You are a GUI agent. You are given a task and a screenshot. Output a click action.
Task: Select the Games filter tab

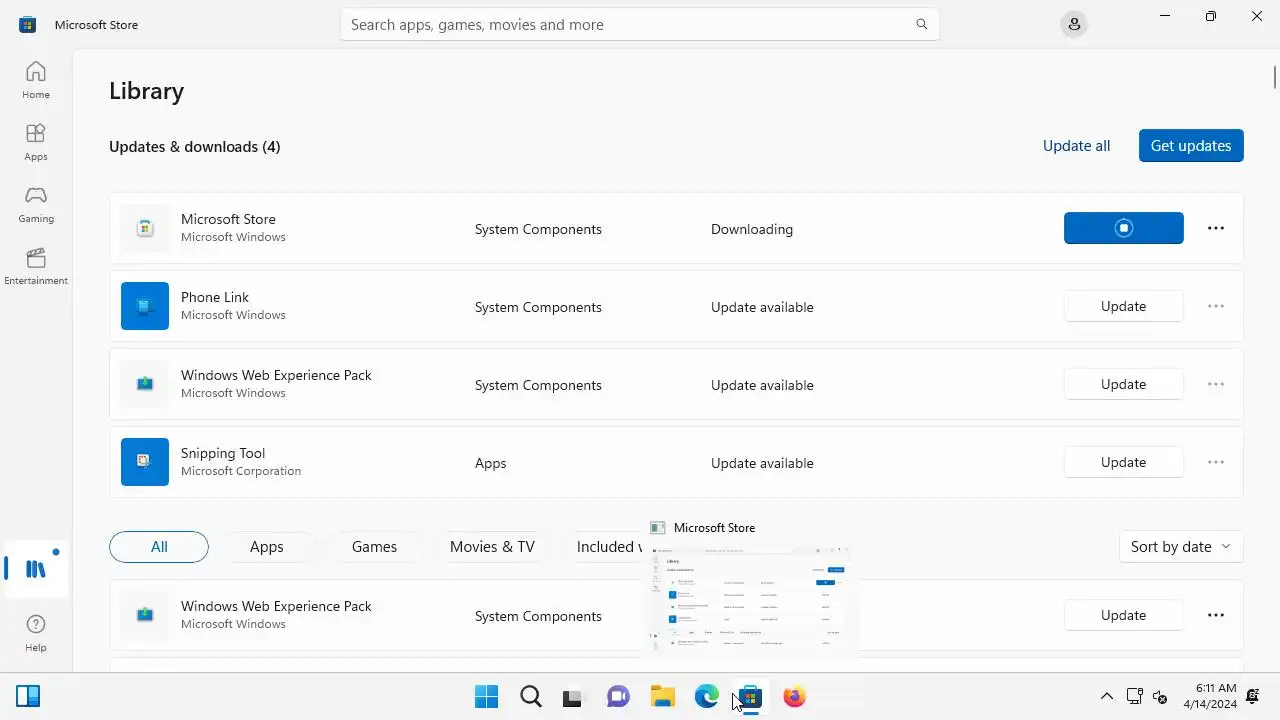pyautogui.click(x=374, y=547)
